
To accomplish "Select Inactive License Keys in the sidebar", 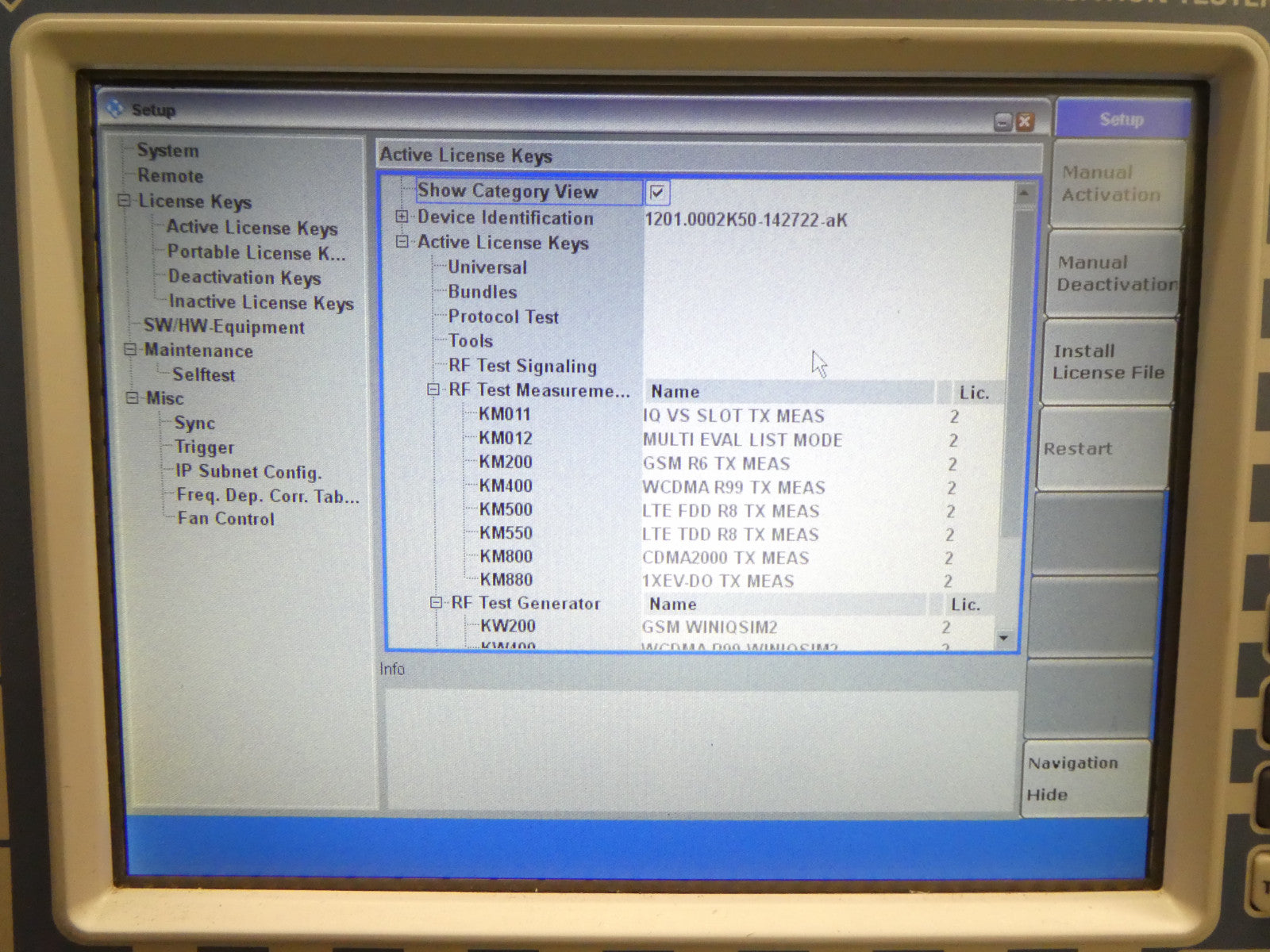I will pos(260,302).
